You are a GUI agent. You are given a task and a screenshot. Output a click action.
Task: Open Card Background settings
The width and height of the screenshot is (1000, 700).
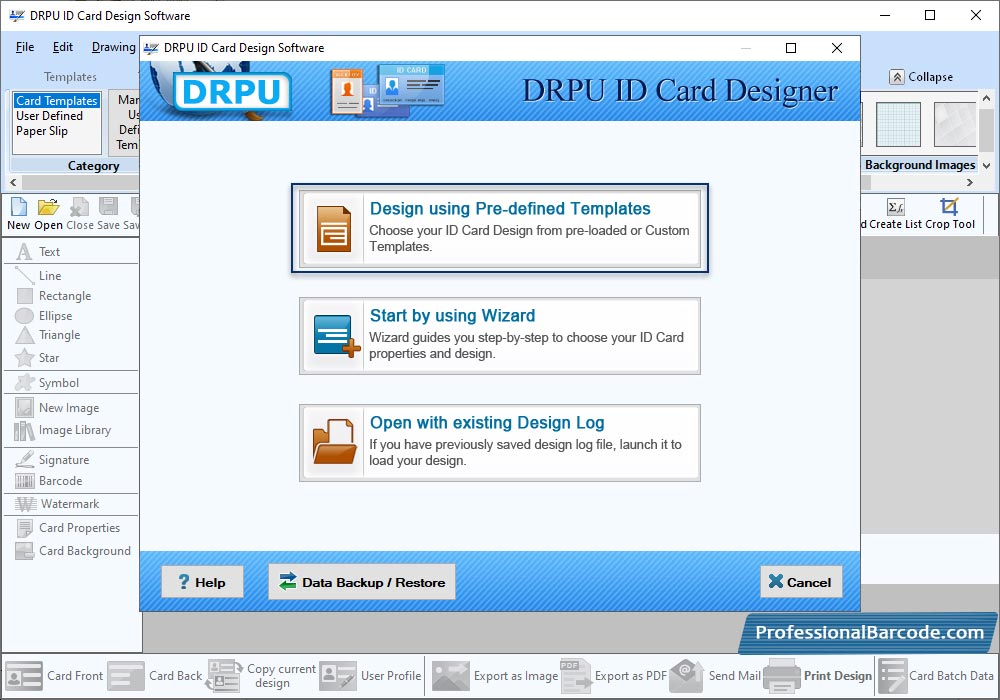pos(73,551)
